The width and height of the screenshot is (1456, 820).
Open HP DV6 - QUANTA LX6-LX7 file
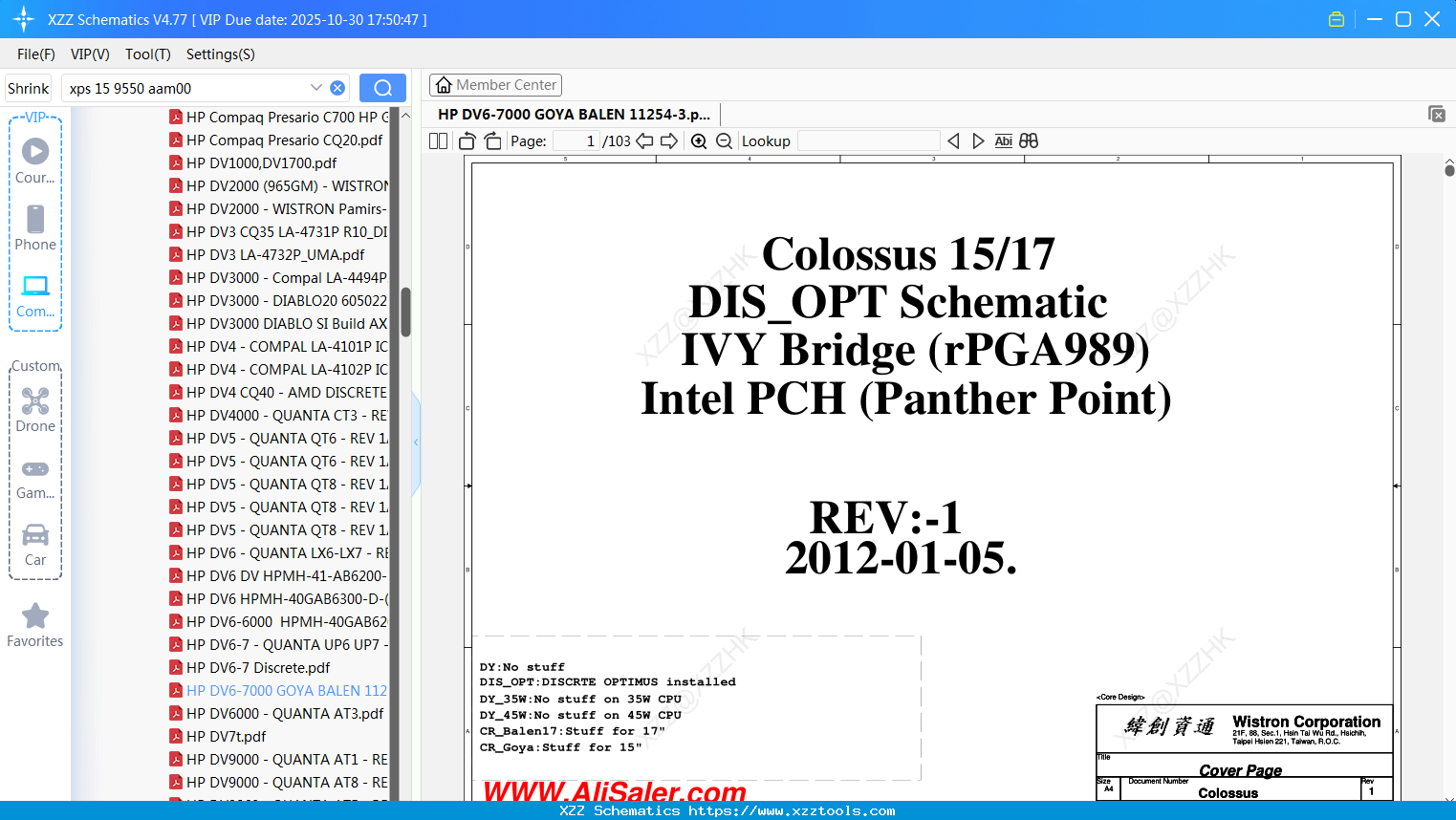(279, 552)
